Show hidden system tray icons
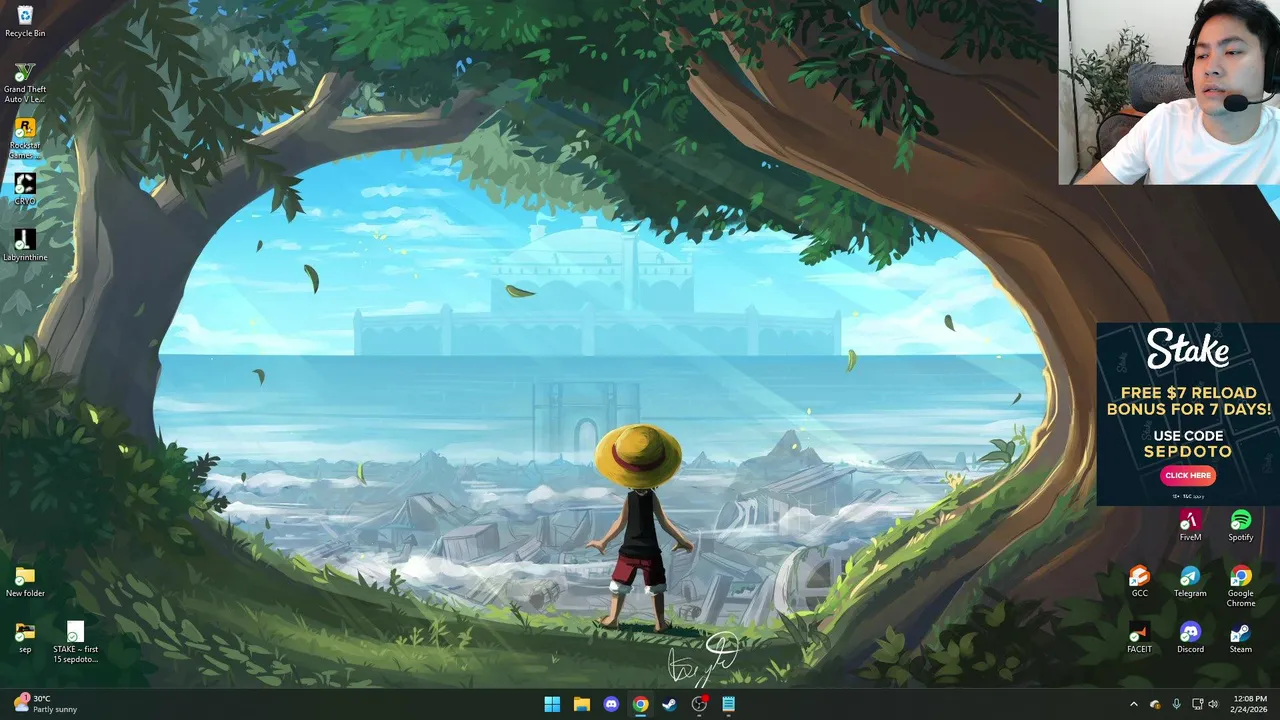The width and height of the screenshot is (1280, 720). click(x=1133, y=704)
